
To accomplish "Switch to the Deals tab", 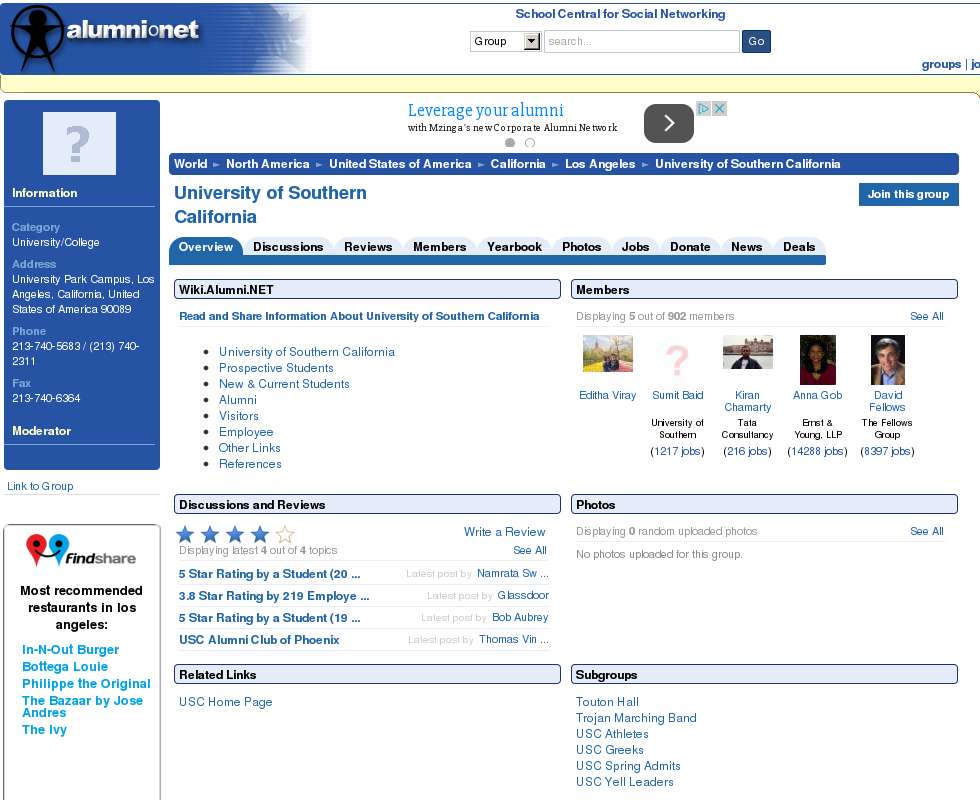I will [x=799, y=247].
